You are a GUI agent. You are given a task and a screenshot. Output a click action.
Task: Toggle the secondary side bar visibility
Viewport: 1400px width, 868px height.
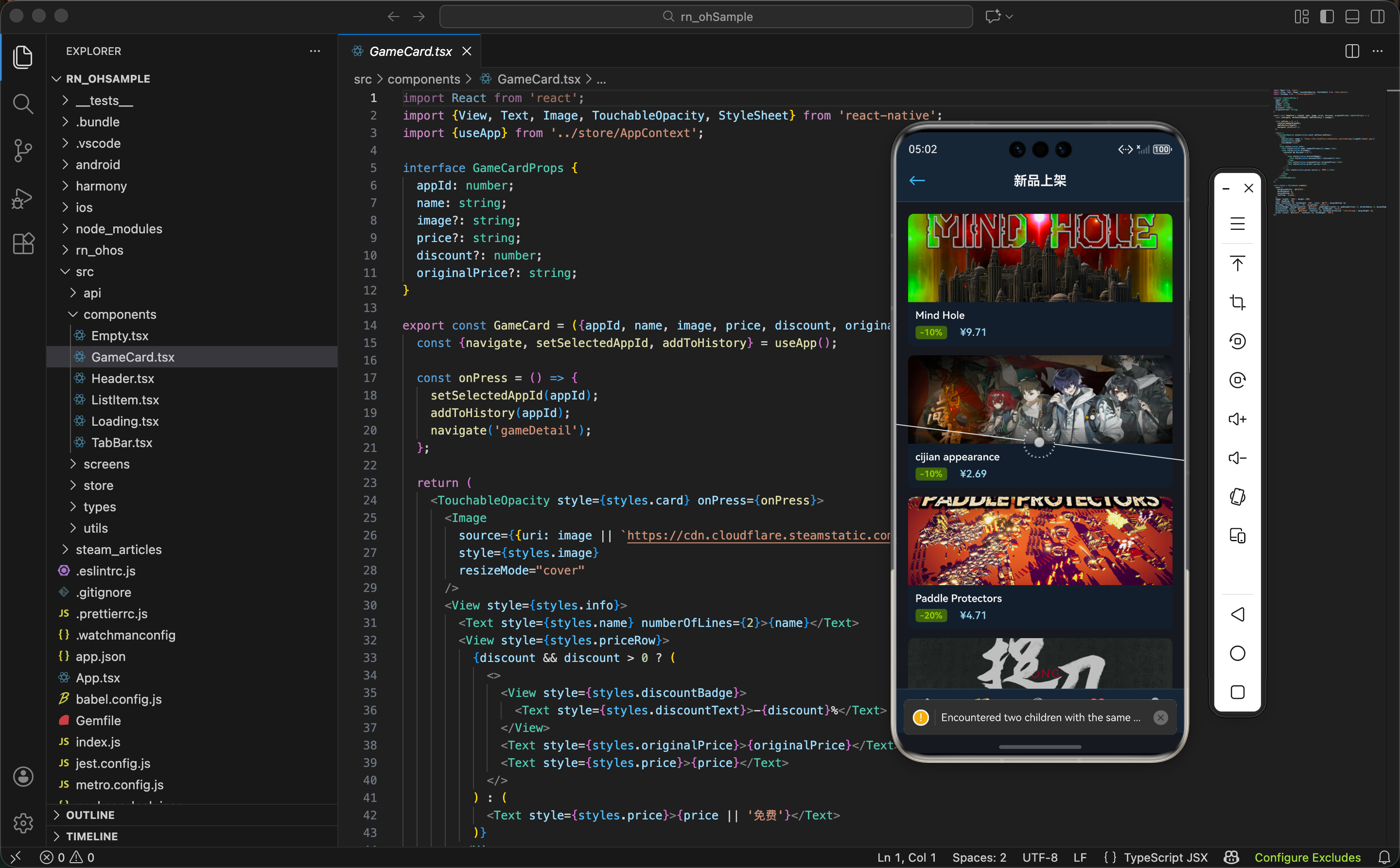pos(1377,17)
